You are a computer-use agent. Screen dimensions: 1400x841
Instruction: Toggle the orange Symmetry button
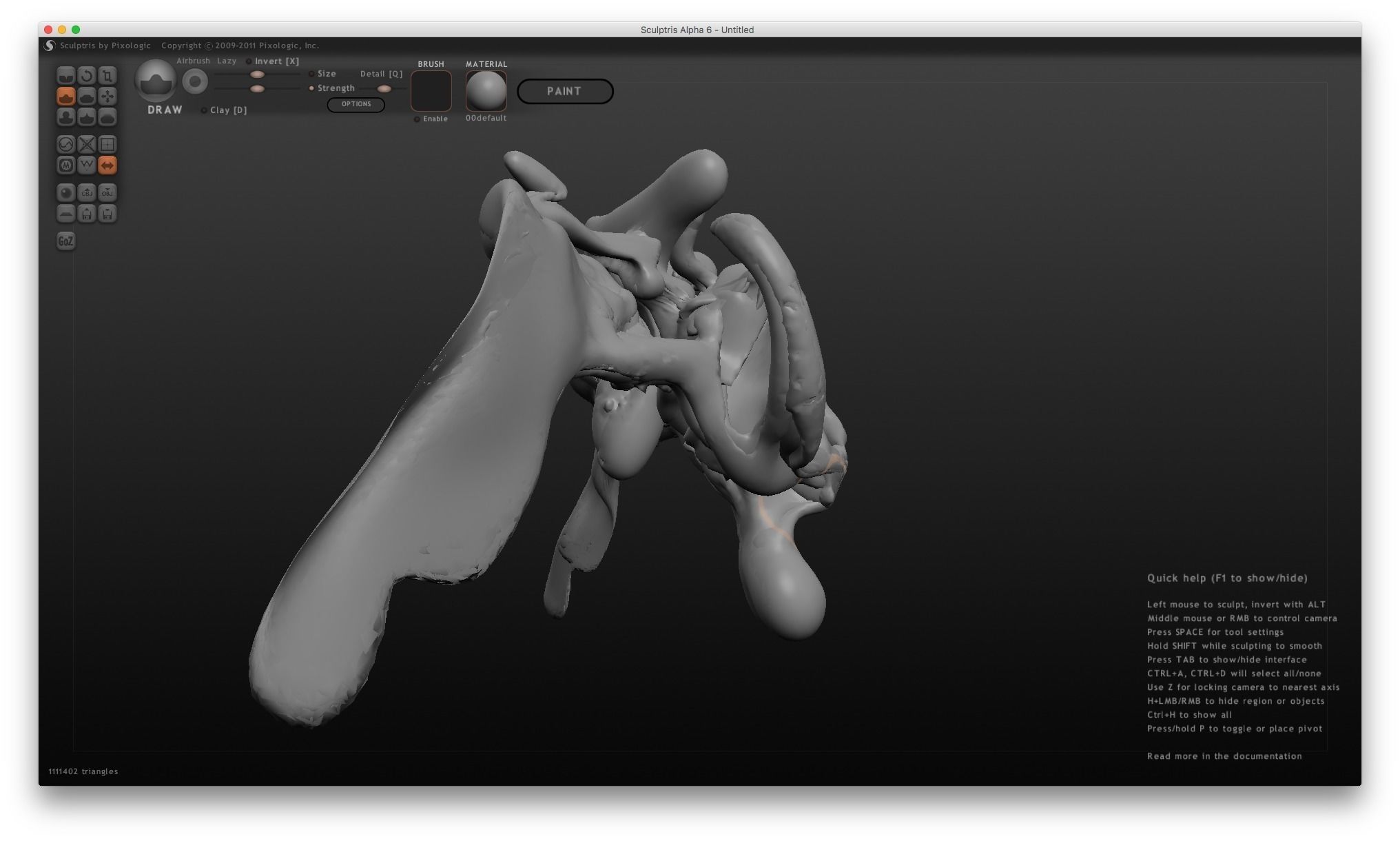click(107, 165)
